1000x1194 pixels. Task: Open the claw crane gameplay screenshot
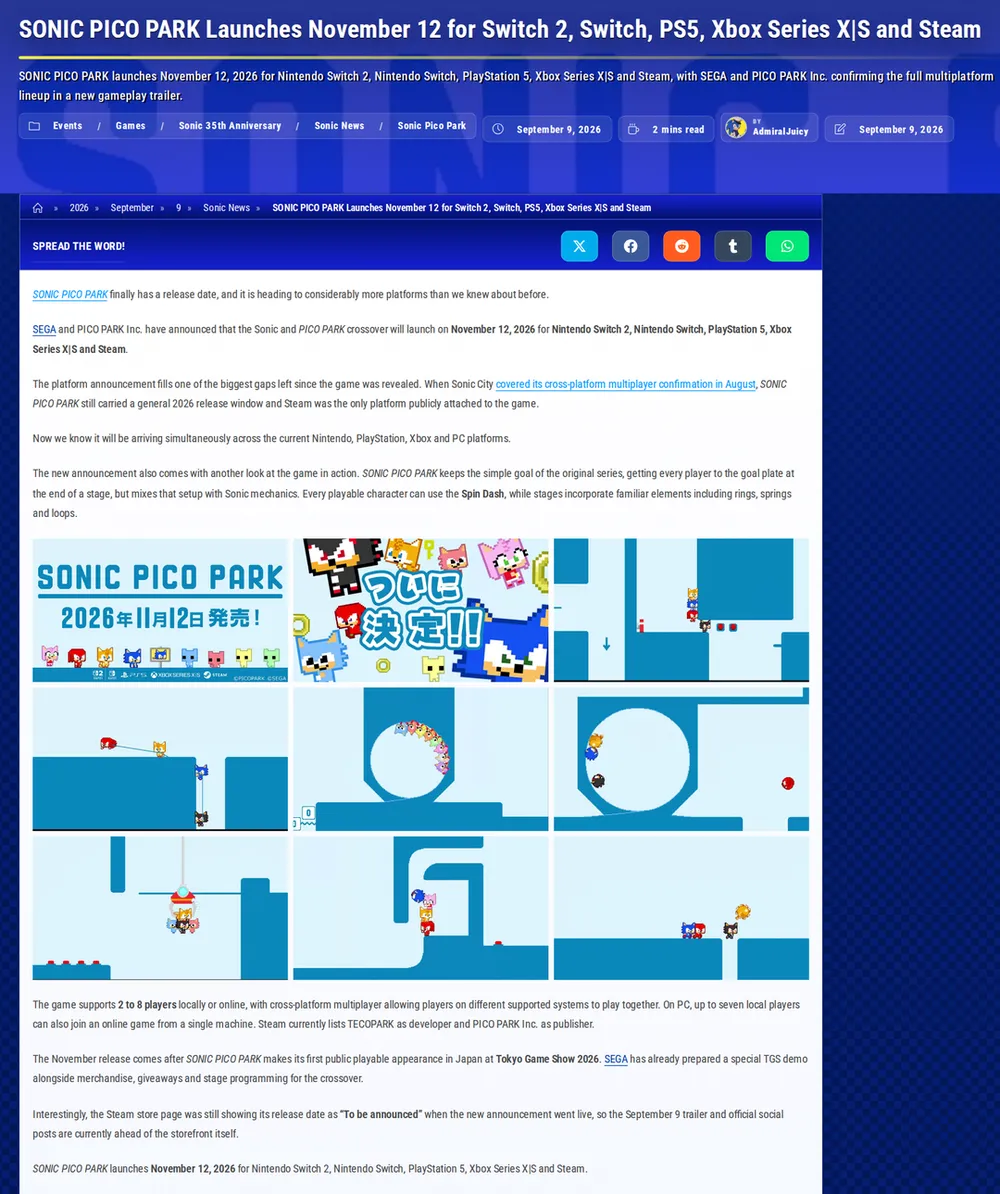160,908
